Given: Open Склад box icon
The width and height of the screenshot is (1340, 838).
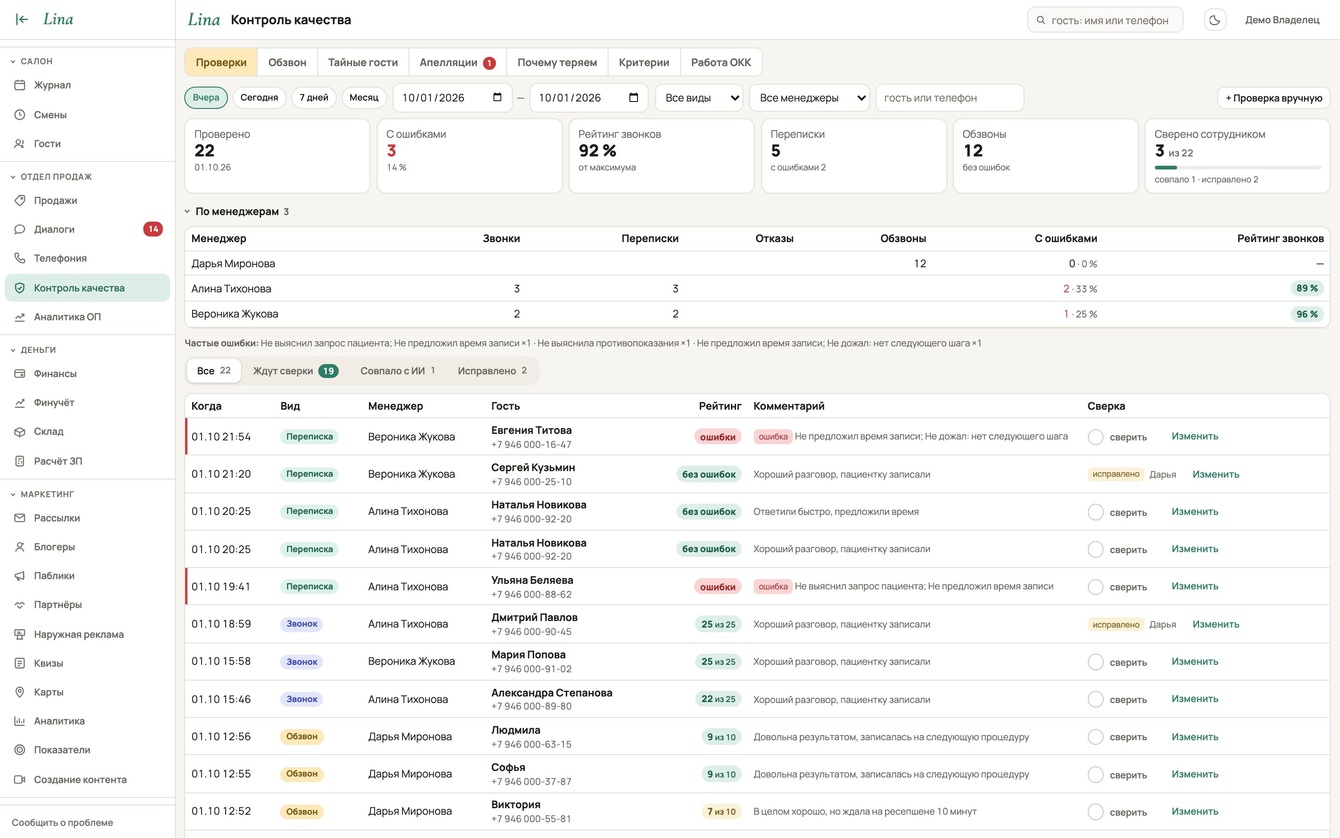Looking at the screenshot, I should click(x=19, y=432).
